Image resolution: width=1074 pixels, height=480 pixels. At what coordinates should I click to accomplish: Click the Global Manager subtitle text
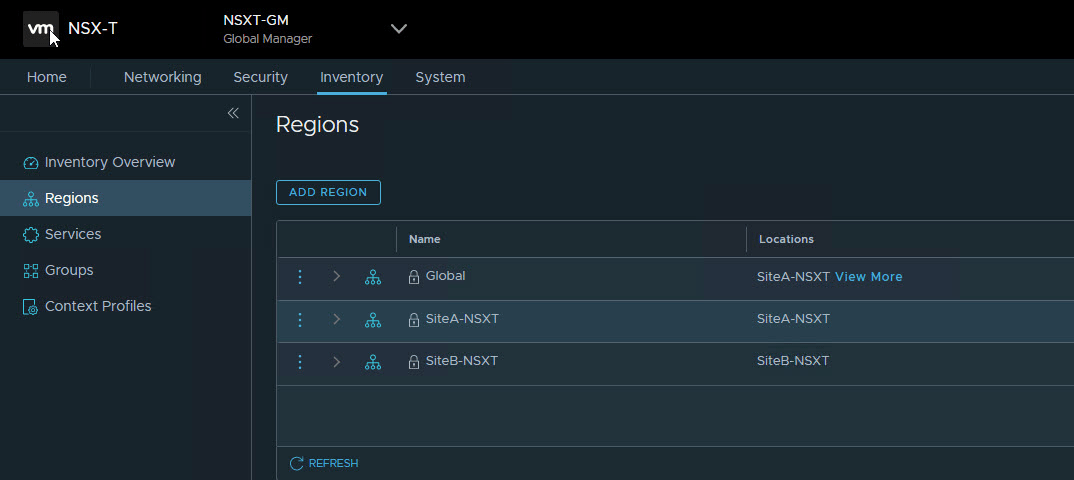pos(268,39)
